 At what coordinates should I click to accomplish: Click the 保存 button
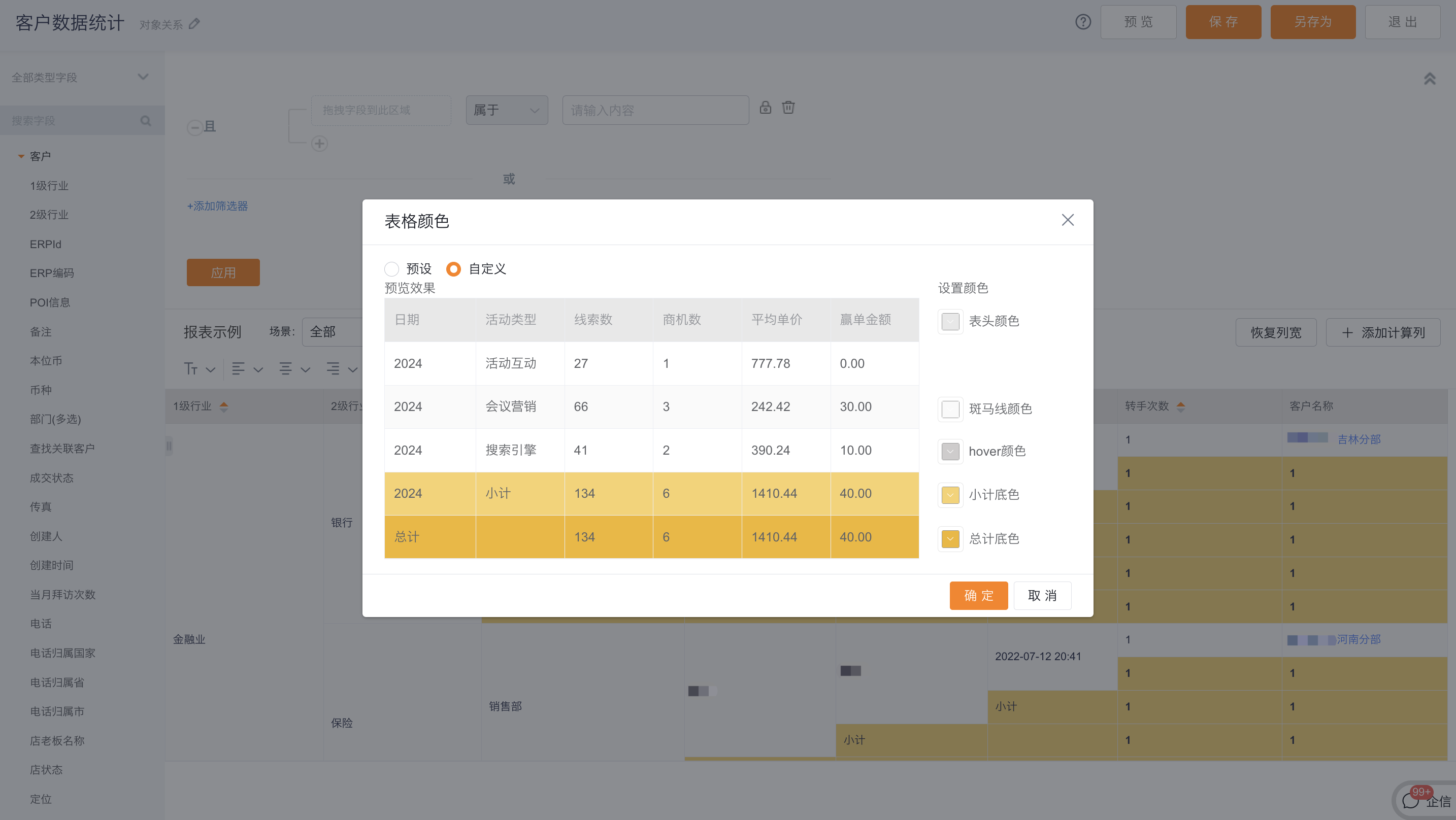coord(1223,22)
